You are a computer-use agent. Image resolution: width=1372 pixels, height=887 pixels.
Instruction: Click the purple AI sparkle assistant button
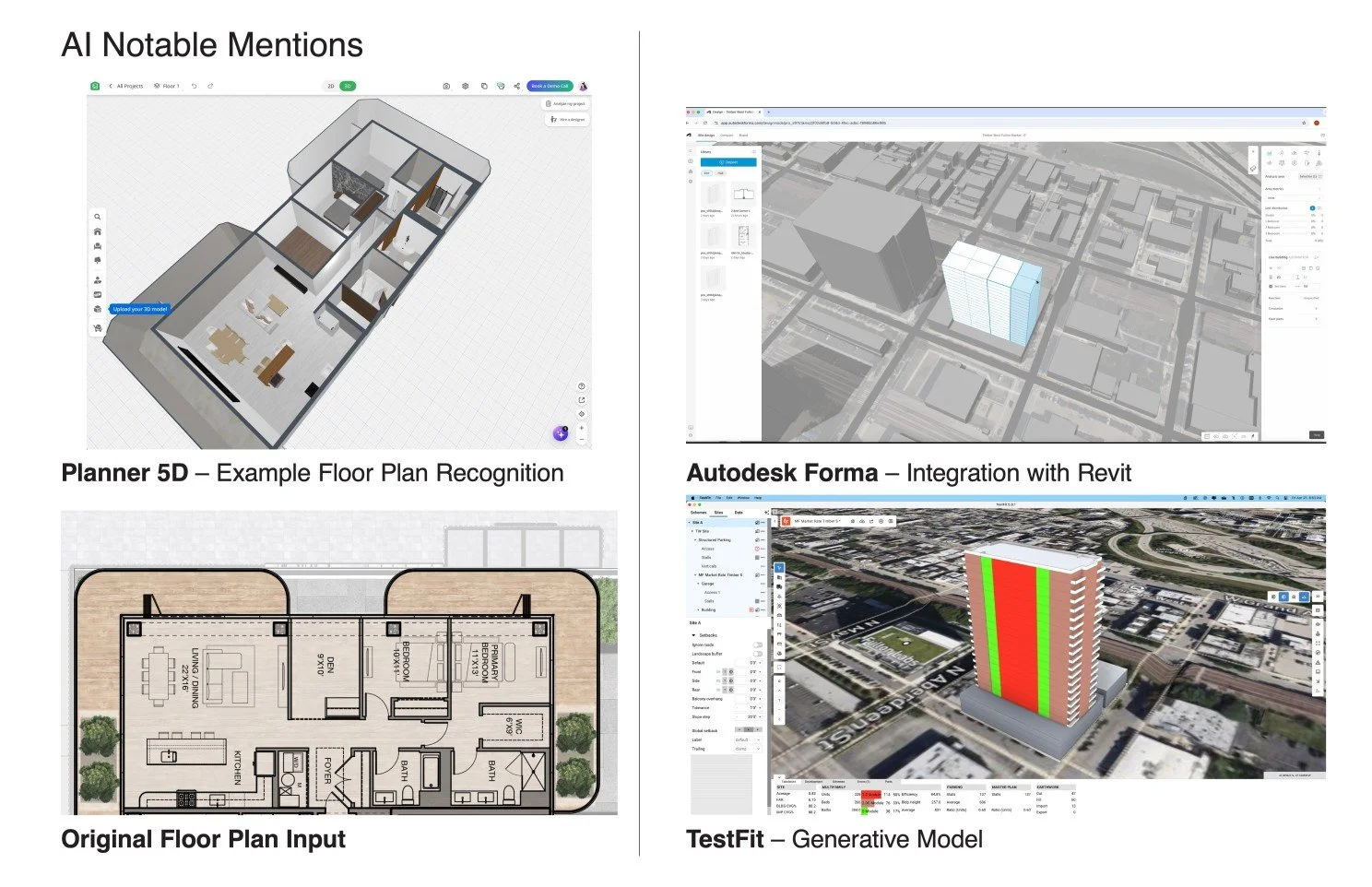click(561, 433)
